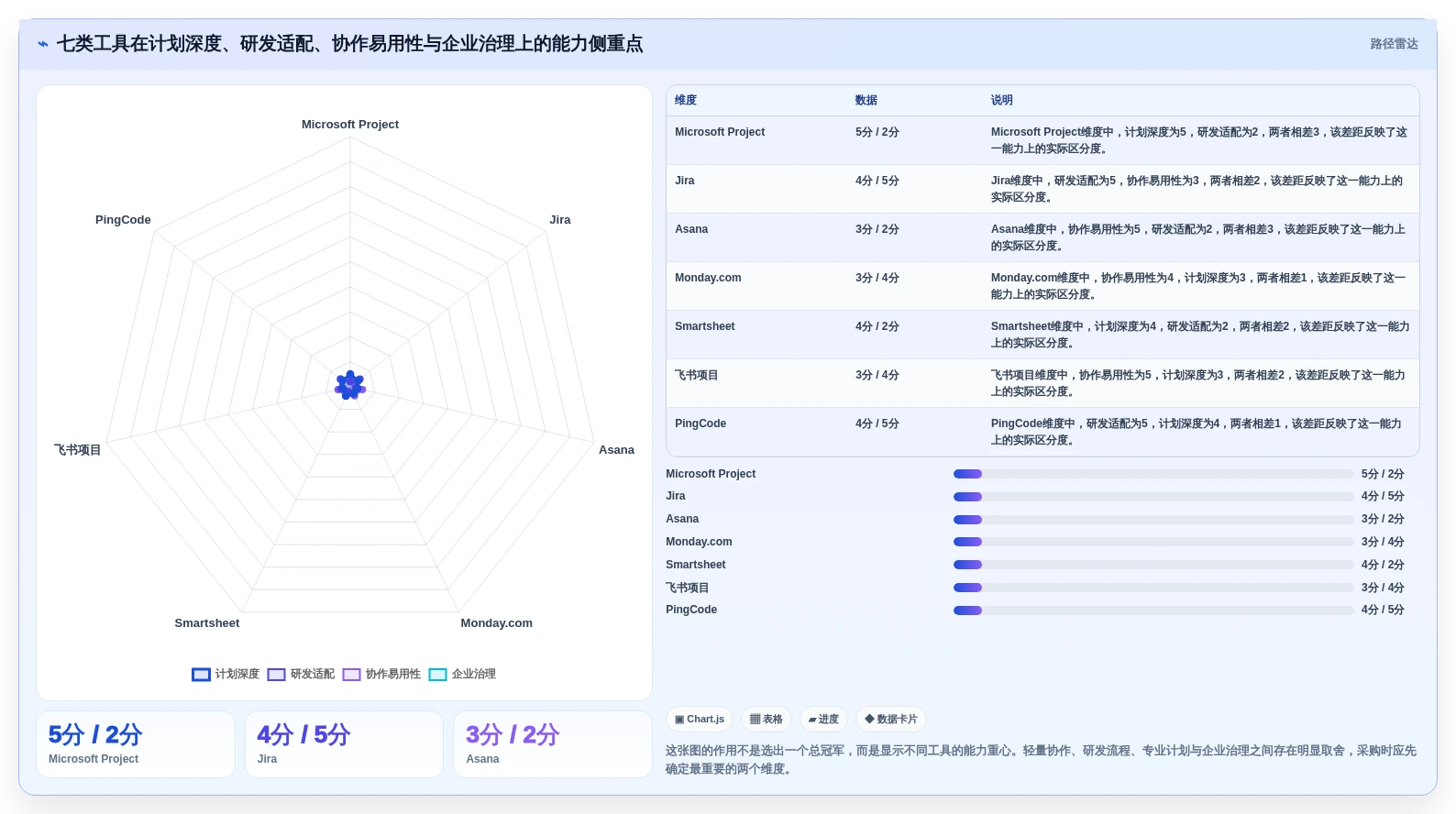1456x814 pixels.
Task: Click the 飞书项目 progress bar
Action: 1153,588
